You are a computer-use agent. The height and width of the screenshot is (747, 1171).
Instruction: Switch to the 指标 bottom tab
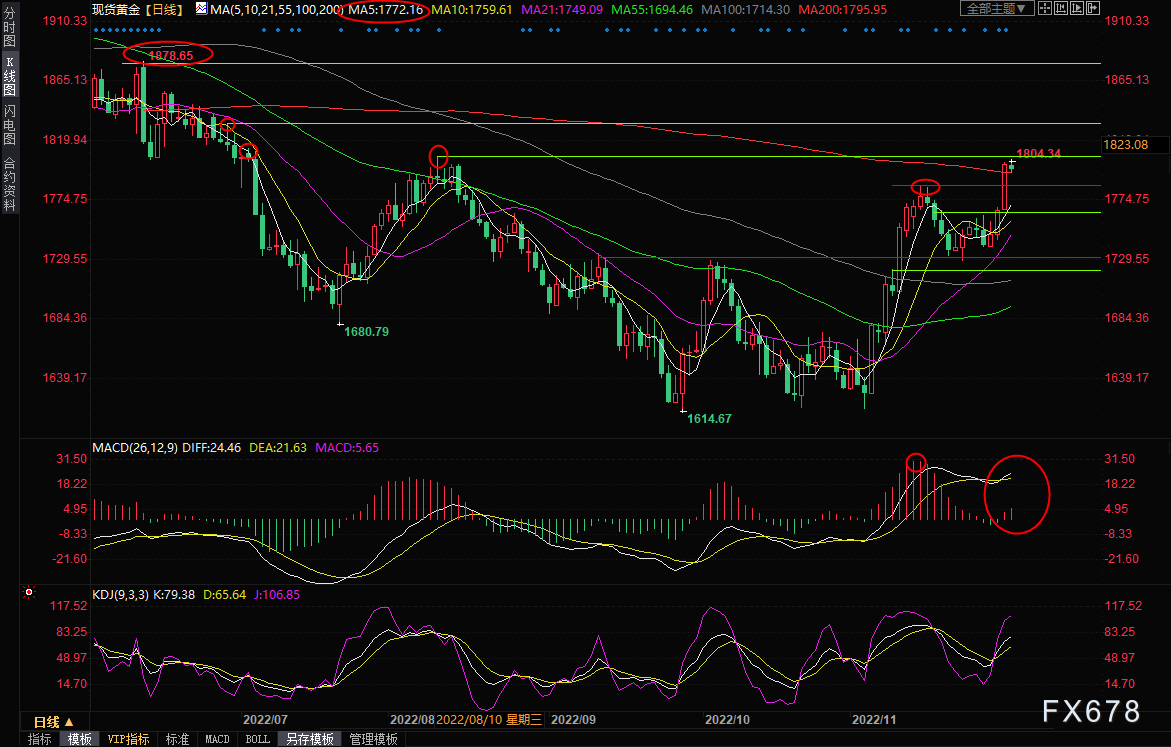40,739
